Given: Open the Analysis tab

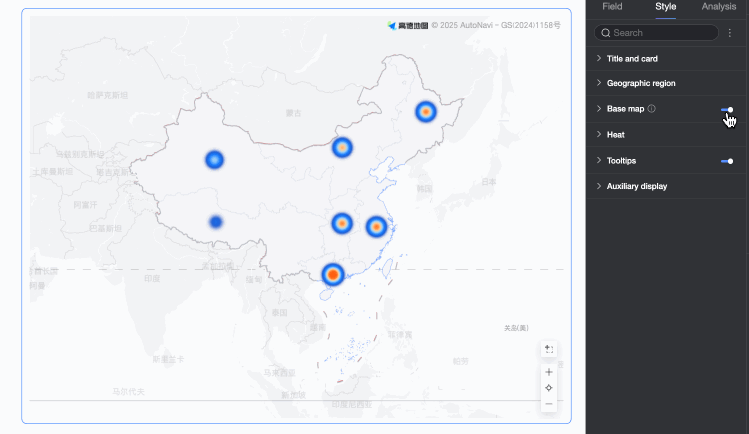Looking at the screenshot, I should pos(718,7).
